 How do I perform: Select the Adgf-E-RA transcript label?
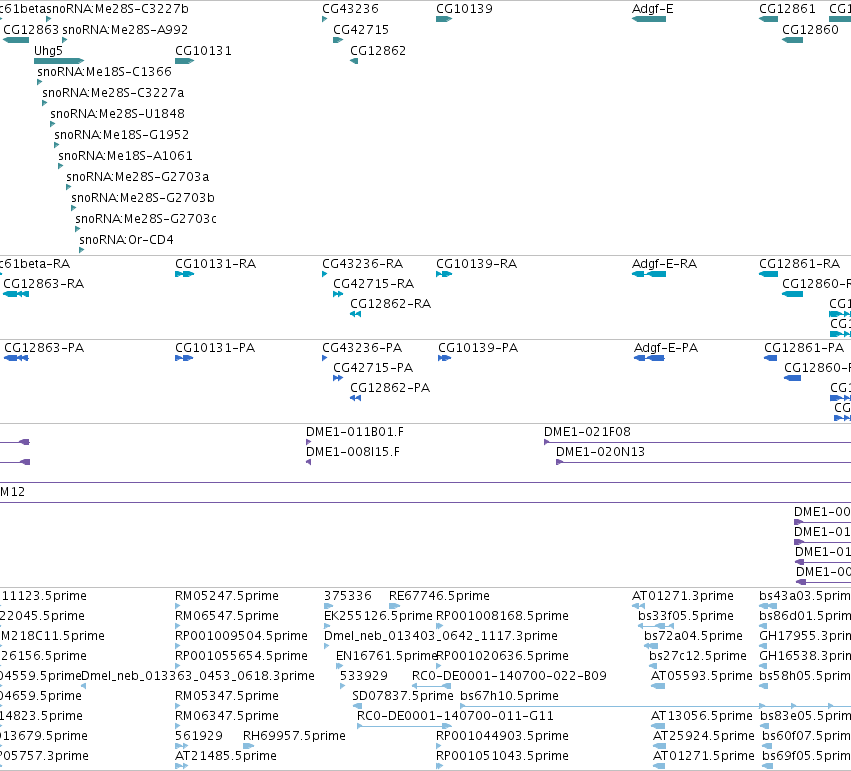coord(664,264)
